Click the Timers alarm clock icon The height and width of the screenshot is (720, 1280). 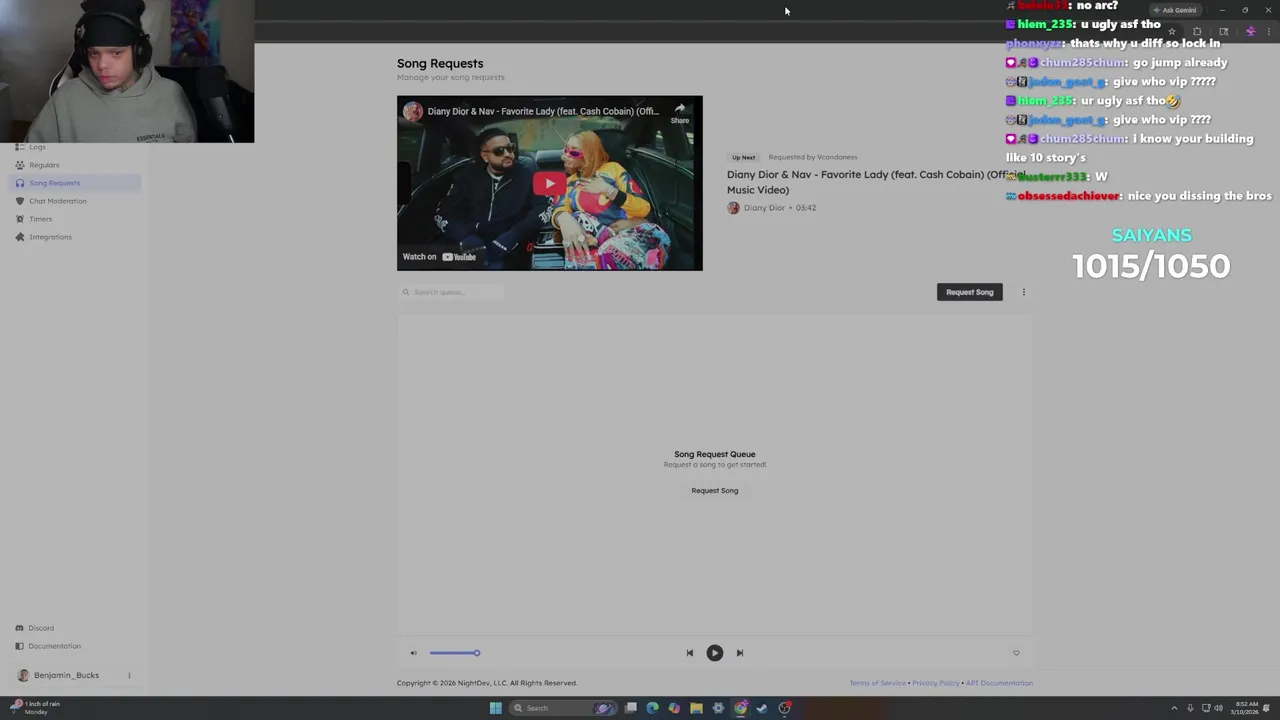tap(20, 219)
